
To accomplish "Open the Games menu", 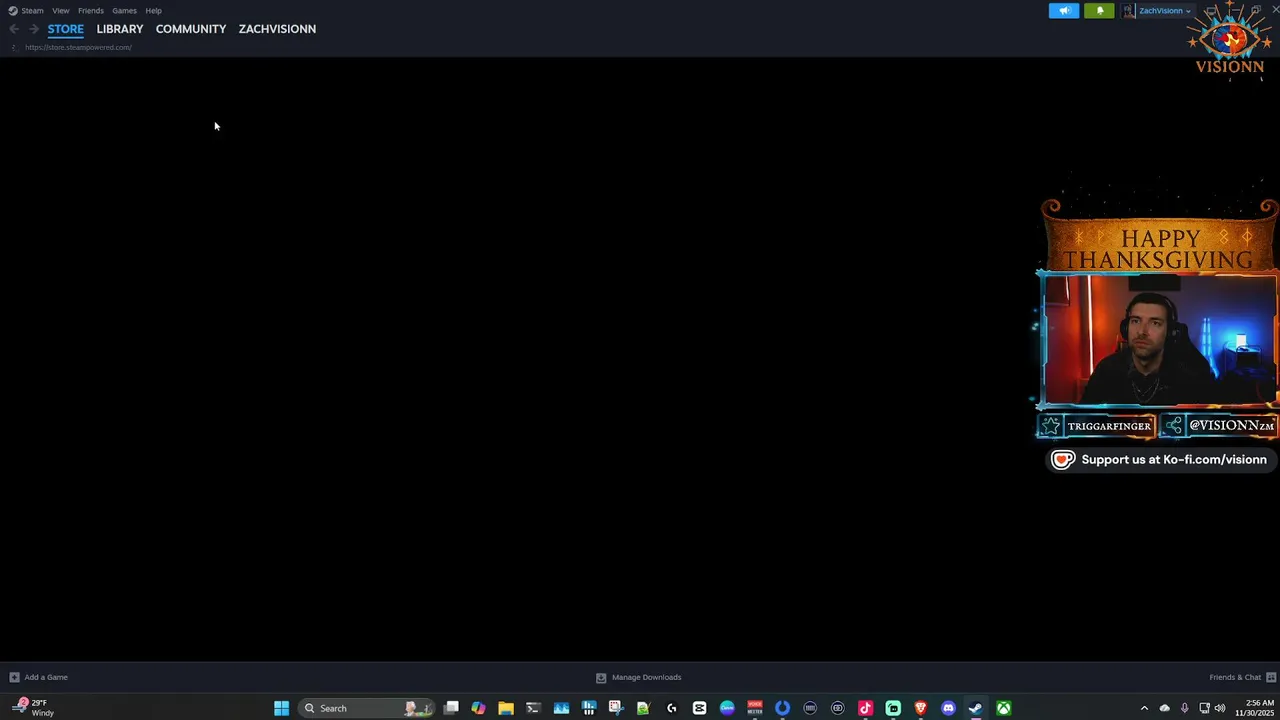I will (124, 11).
